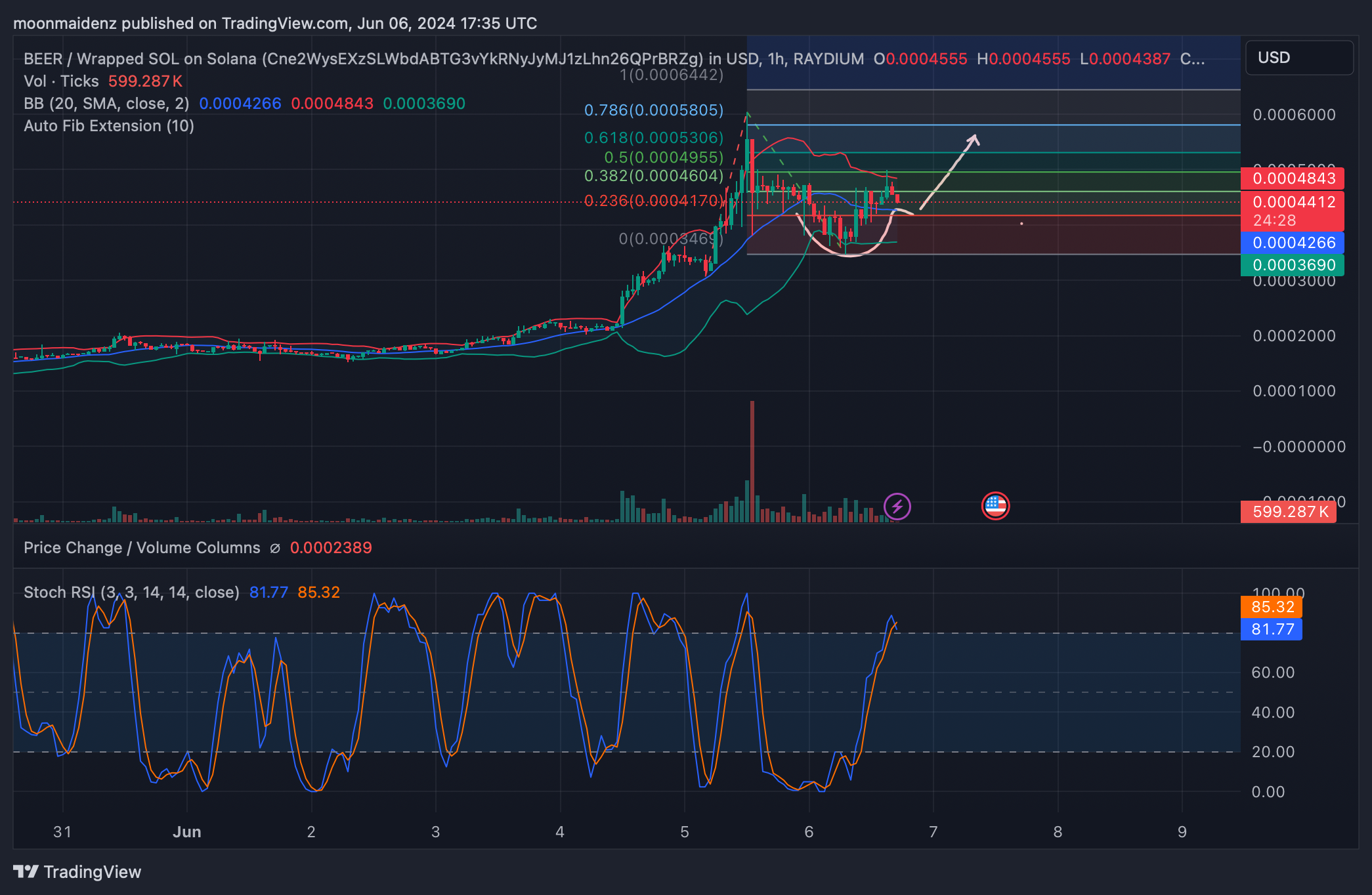Click the US flag economic event icon
The height and width of the screenshot is (895, 1372).
(x=995, y=507)
